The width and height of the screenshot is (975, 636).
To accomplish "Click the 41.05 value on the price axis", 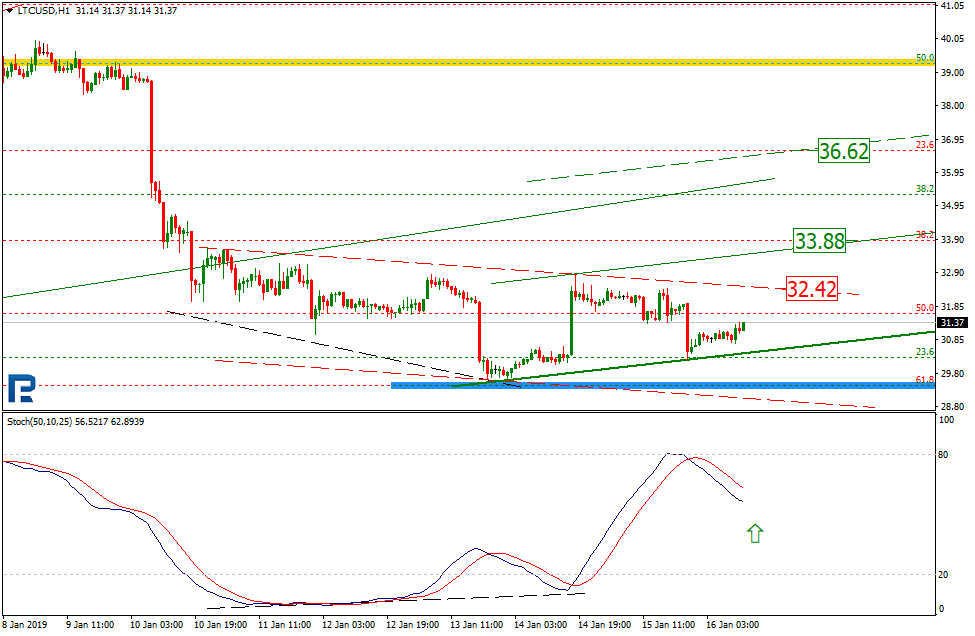I will (953, 6).
